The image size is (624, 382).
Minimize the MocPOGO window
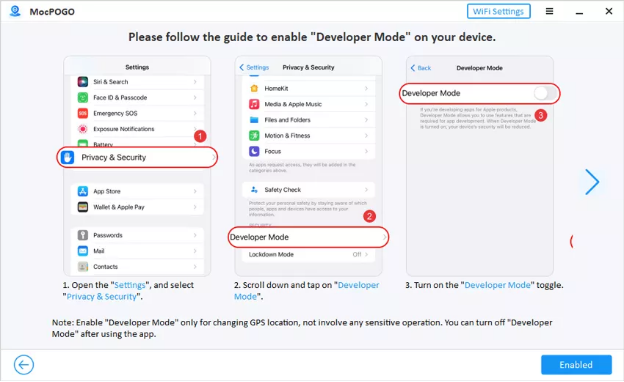pos(579,14)
